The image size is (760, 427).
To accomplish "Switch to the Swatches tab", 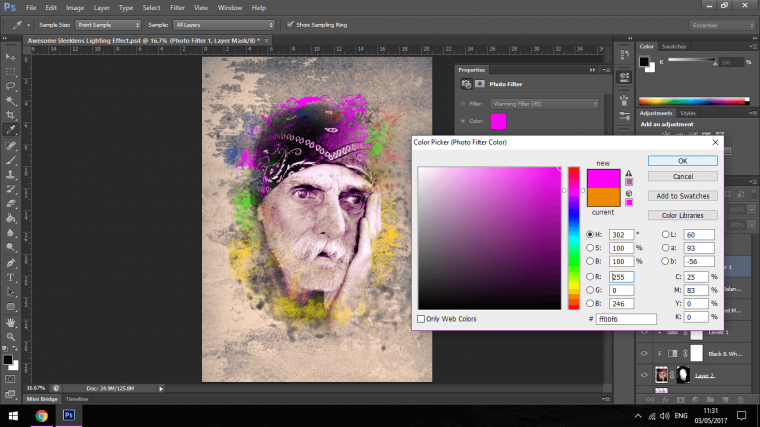I will tap(674, 47).
